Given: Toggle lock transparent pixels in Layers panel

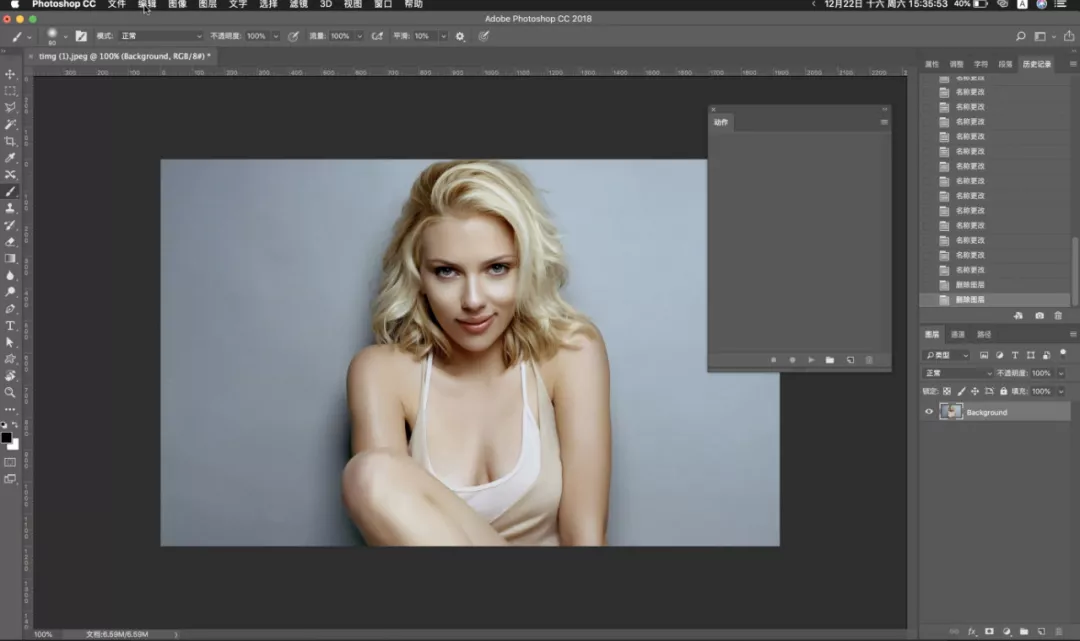Looking at the screenshot, I should [x=947, y=391].
